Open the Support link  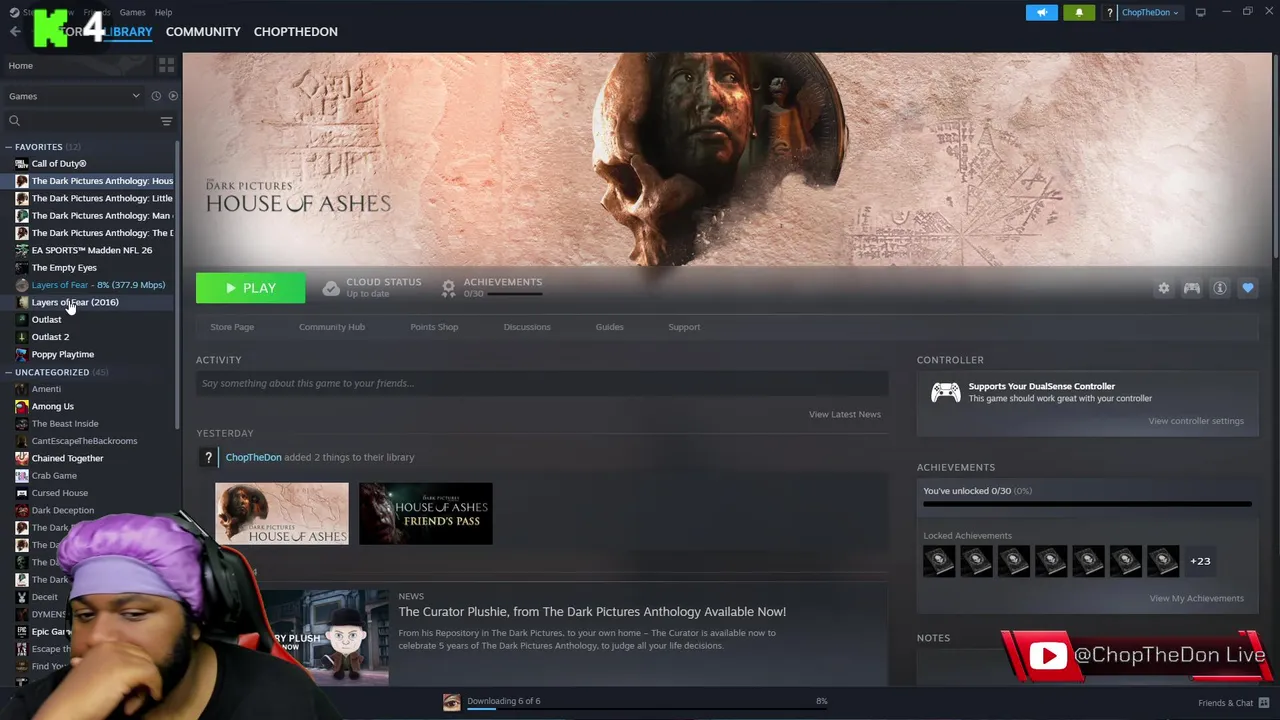click(x=684, y=327)
